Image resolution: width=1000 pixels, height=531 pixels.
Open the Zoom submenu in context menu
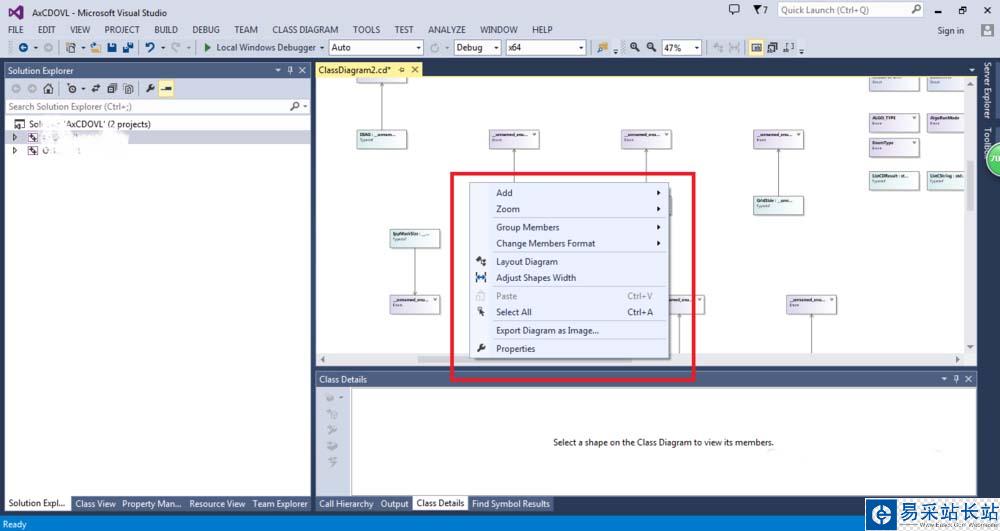click(x=570, y=209)
